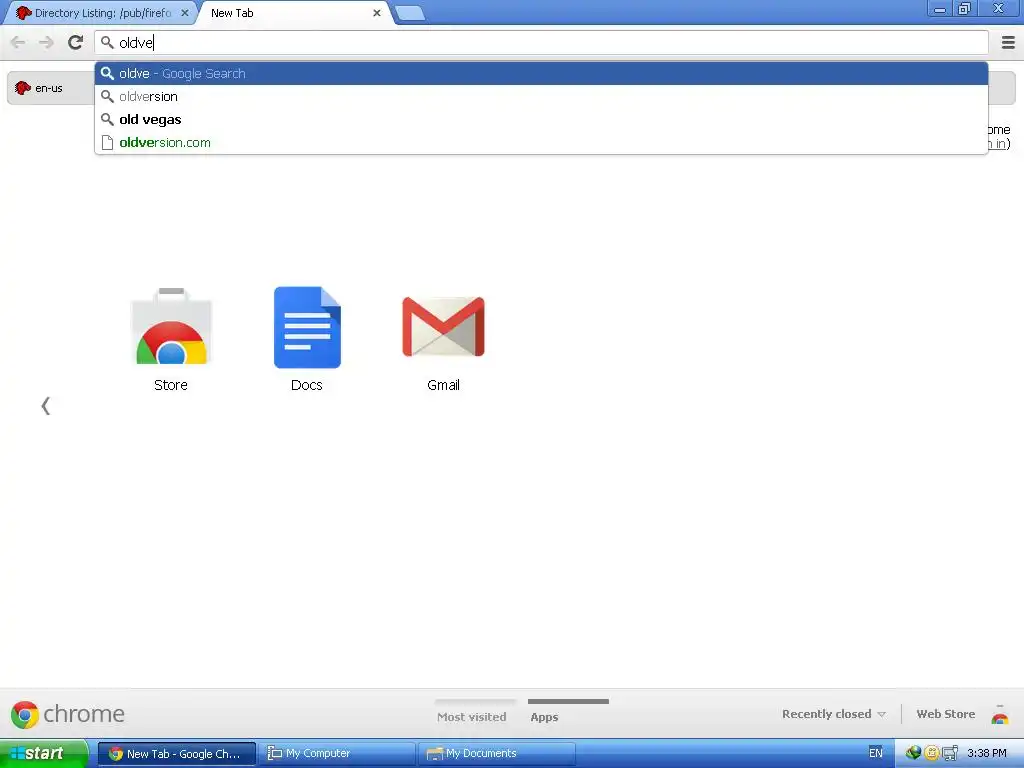Click the 3:38 PM clock

987,753
